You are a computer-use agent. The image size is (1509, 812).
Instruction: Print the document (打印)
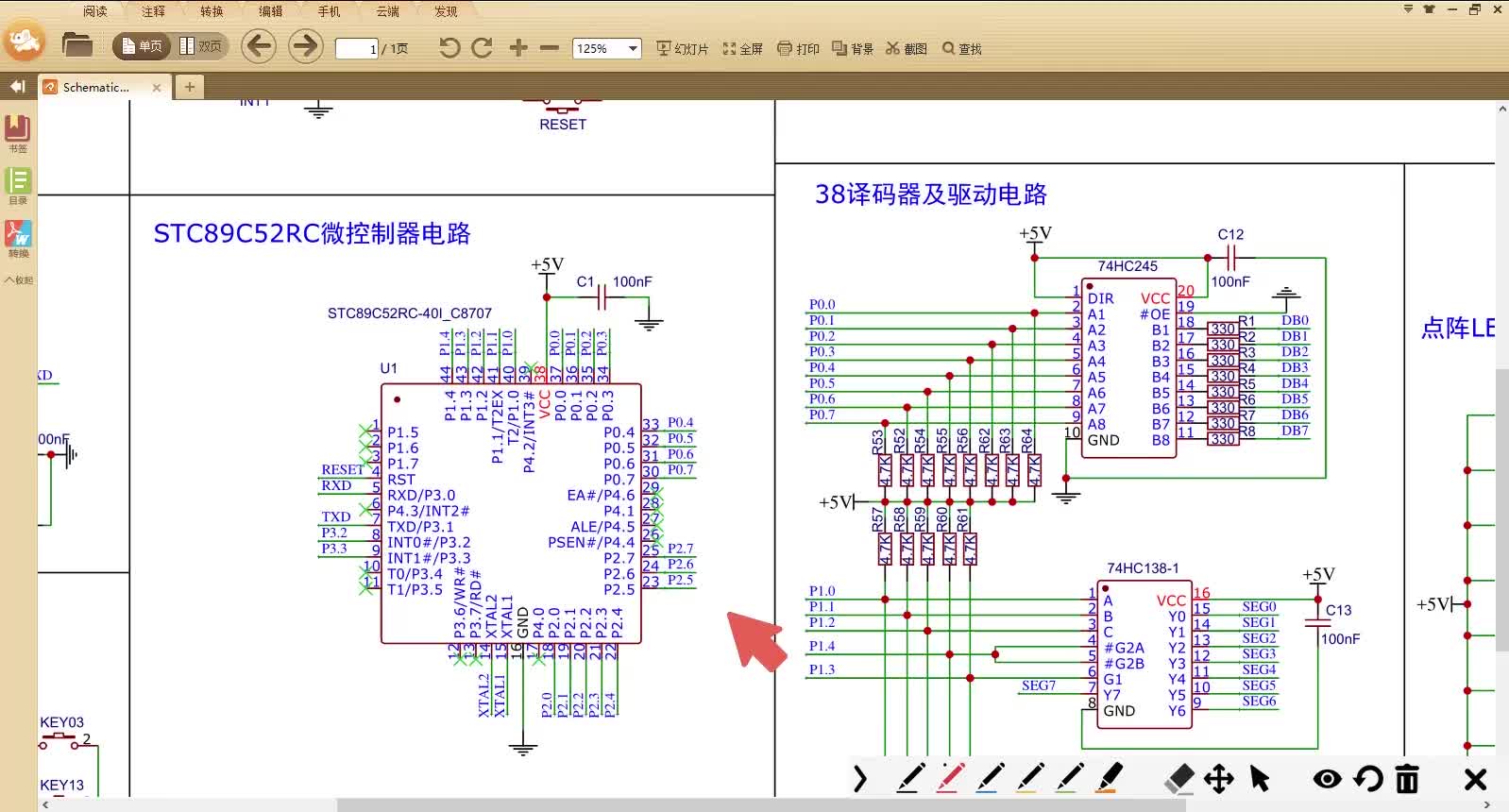[x=798, y=48]
